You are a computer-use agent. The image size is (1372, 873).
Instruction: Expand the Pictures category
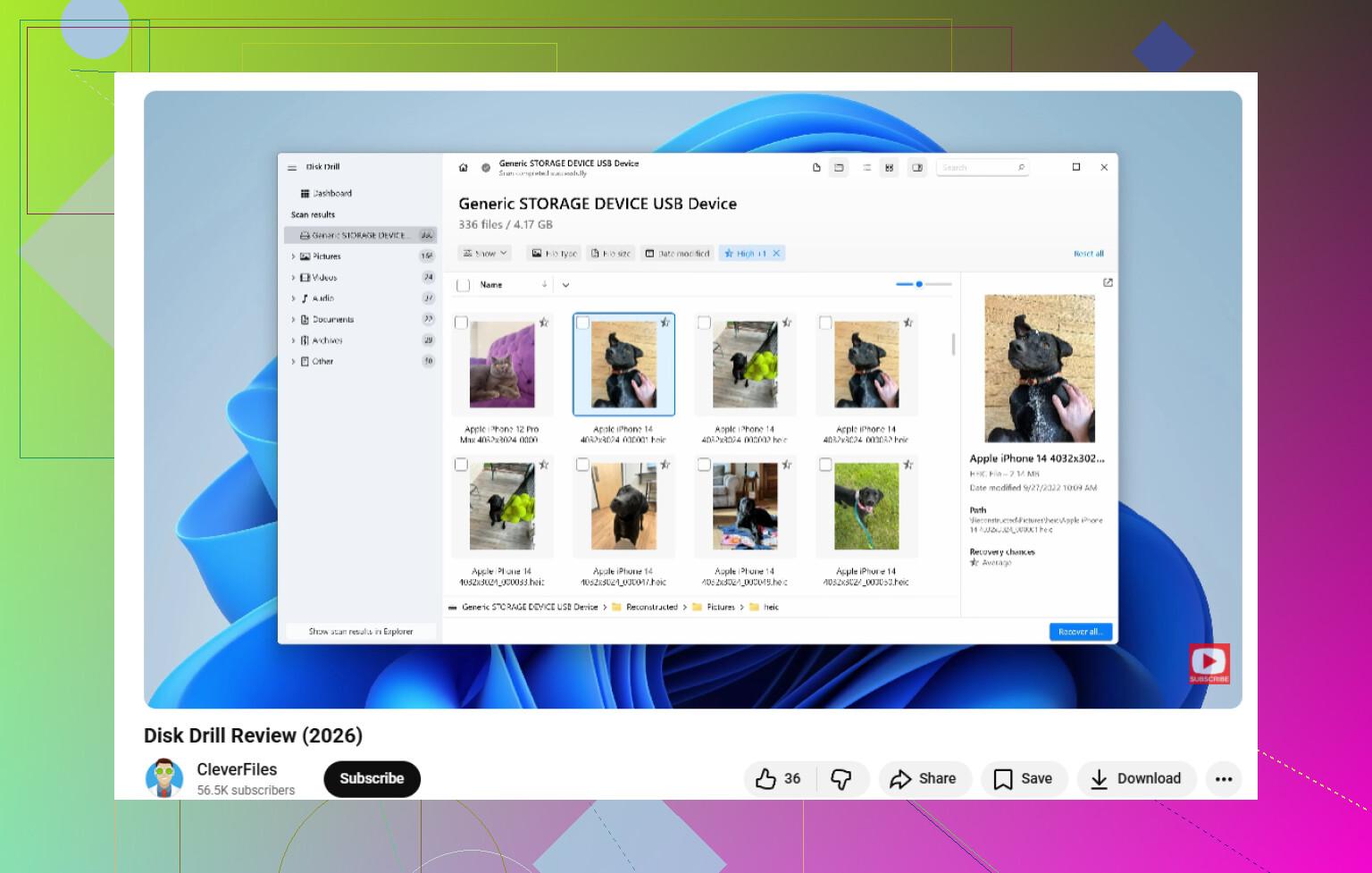point(293,256)
